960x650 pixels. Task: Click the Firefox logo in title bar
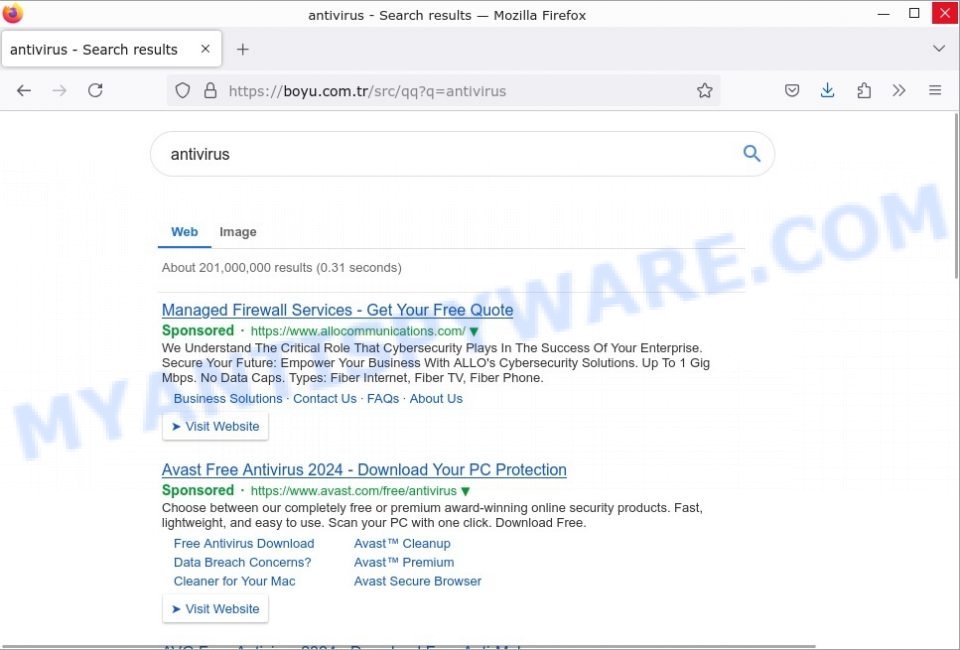click(13, 13)
